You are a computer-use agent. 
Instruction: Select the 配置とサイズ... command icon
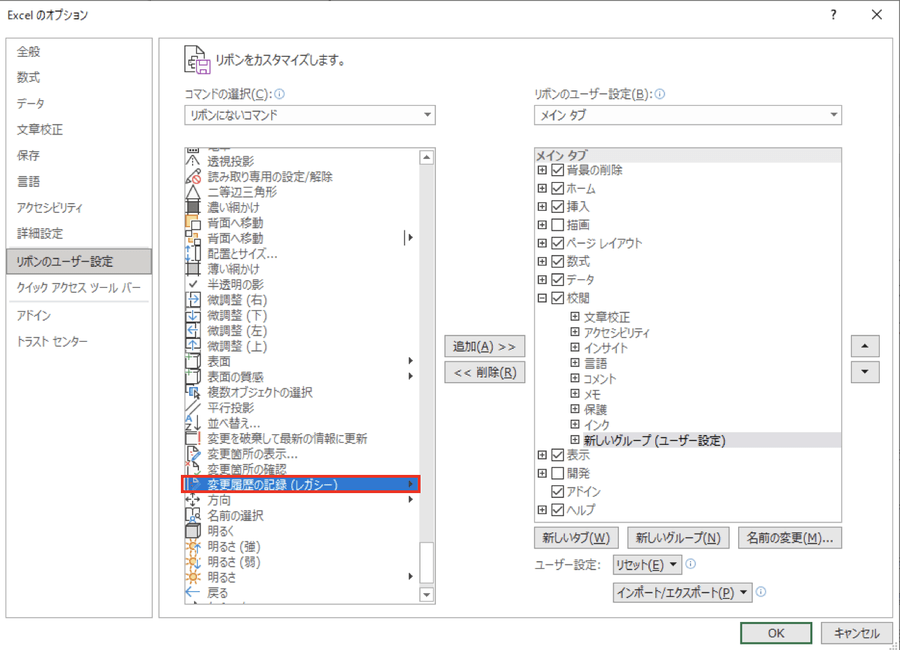pos(193,254)
